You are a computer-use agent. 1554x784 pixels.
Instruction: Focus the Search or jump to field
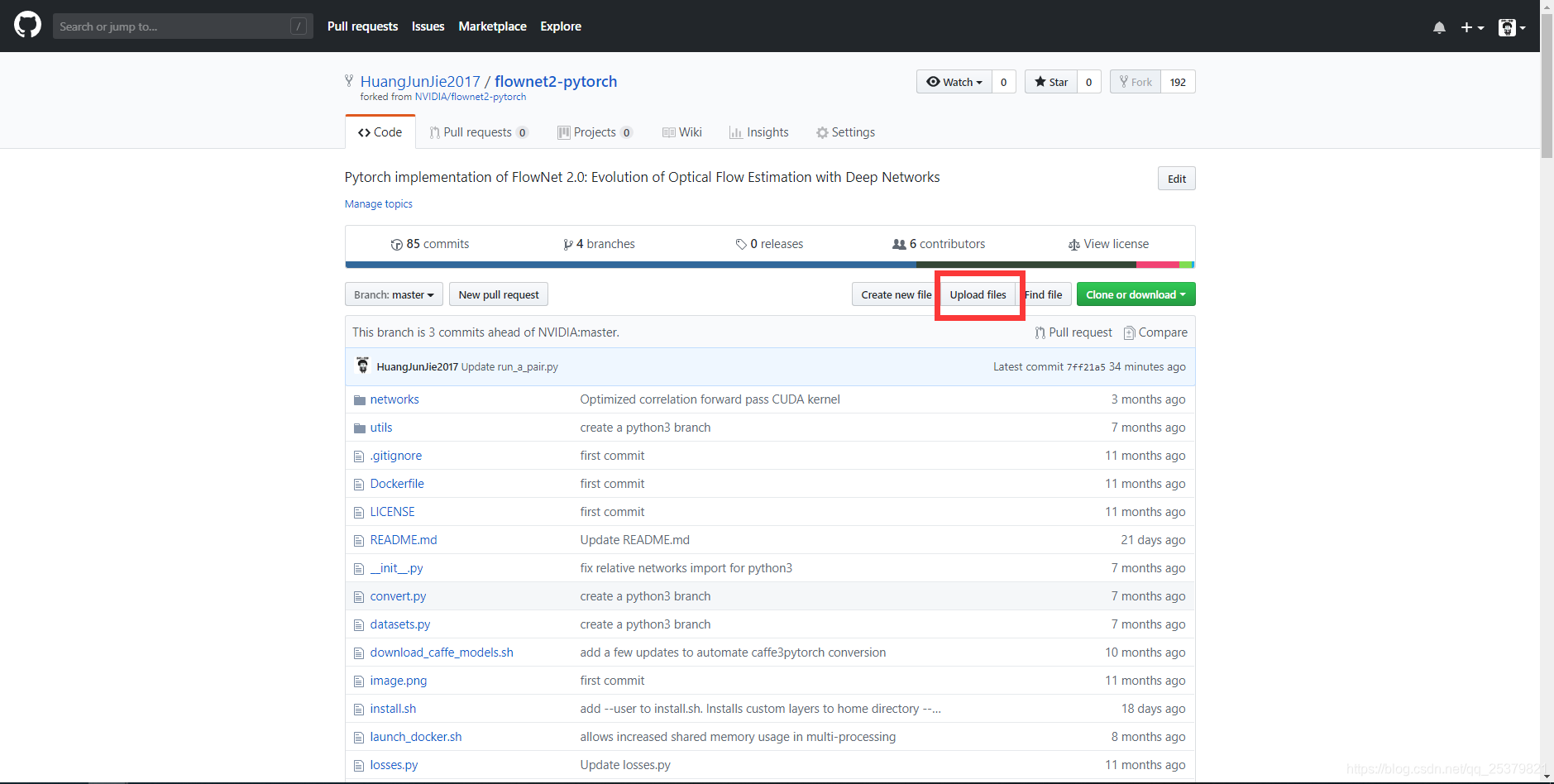183,26
